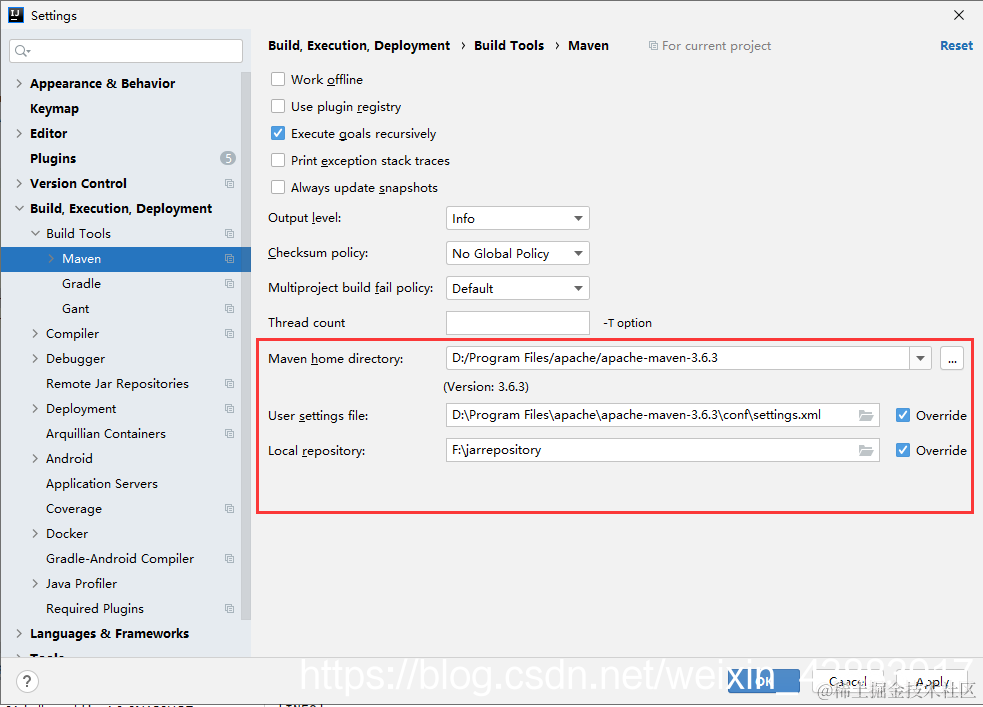983x707 pixels.
Task: Expand the Editor section
Action: pyautogui.click(x=19, y=134)
